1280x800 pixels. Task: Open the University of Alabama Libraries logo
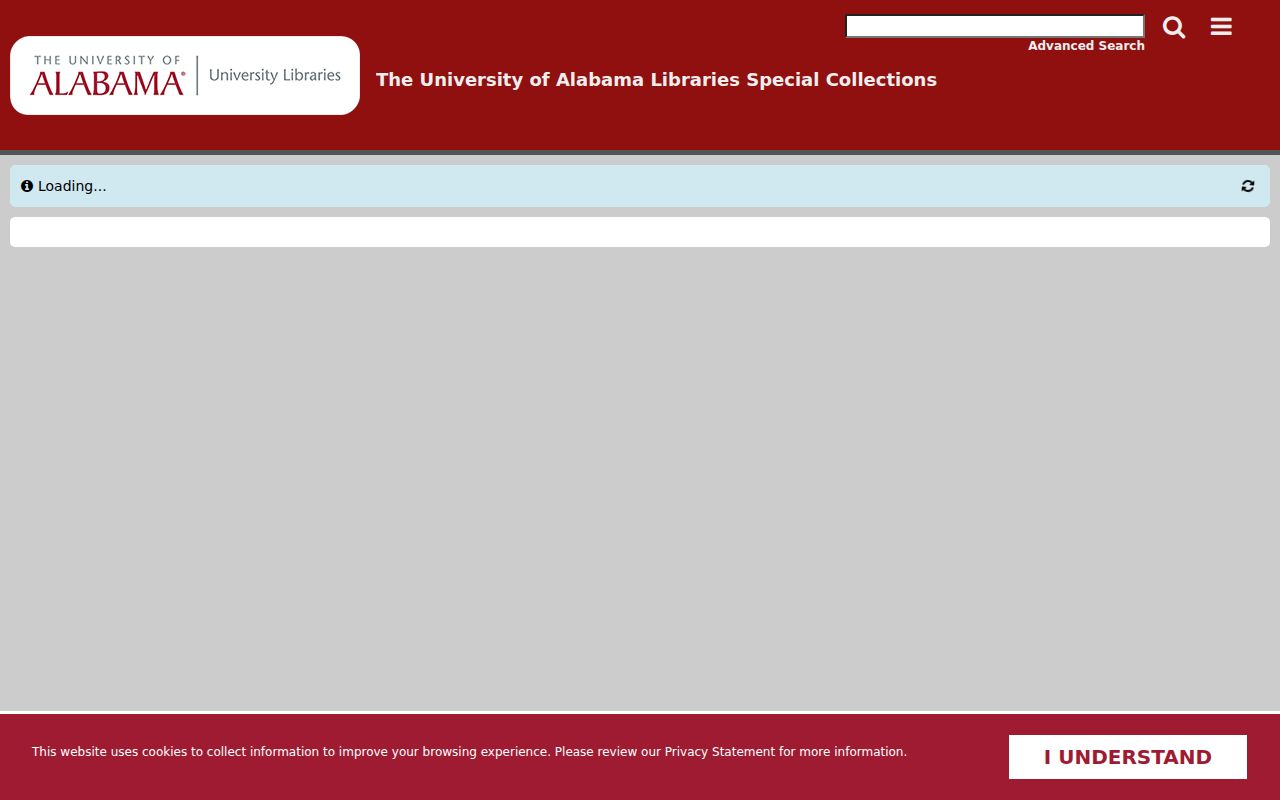click(185, 76)
